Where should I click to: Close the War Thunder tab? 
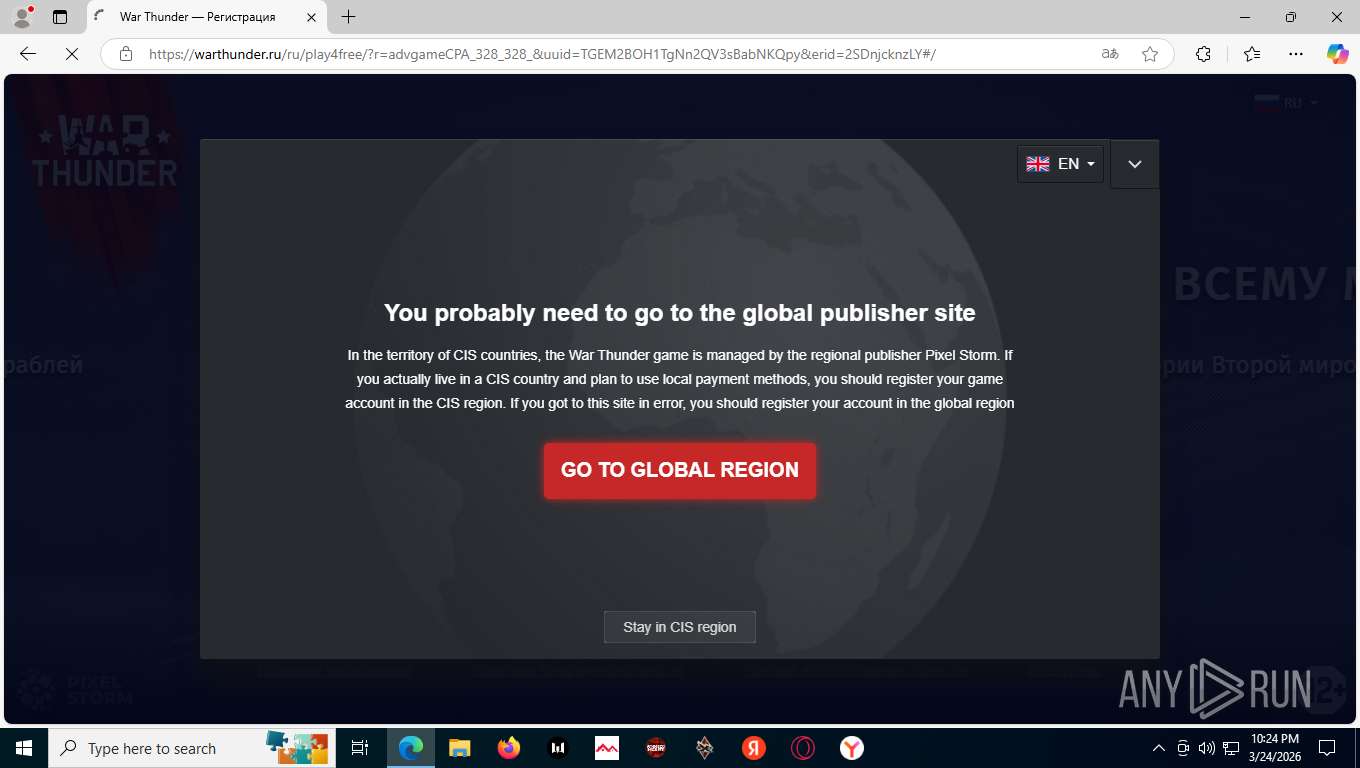pyautogui.click(x=311, y=17)
